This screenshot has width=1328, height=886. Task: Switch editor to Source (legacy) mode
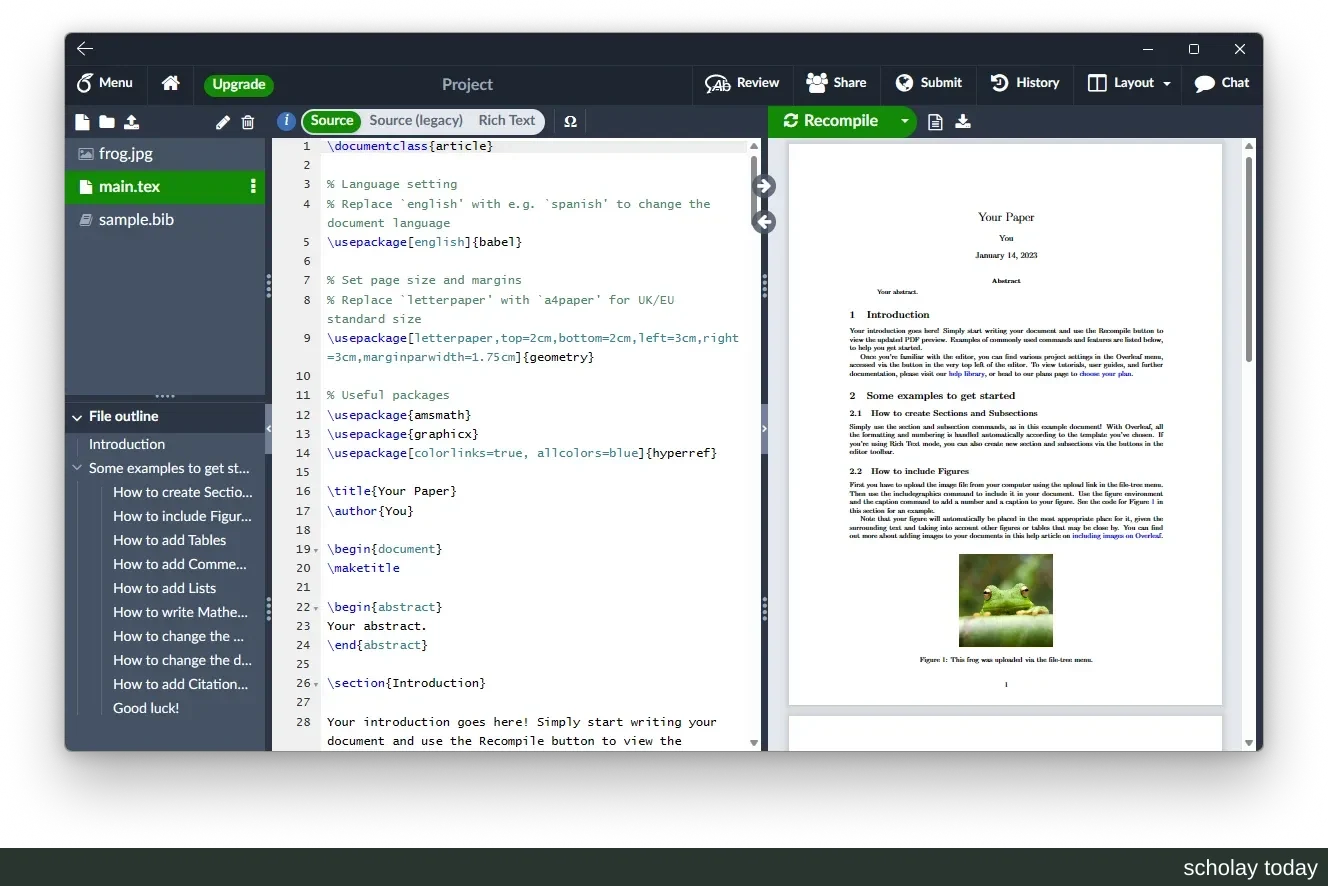[x=416, y=120]
